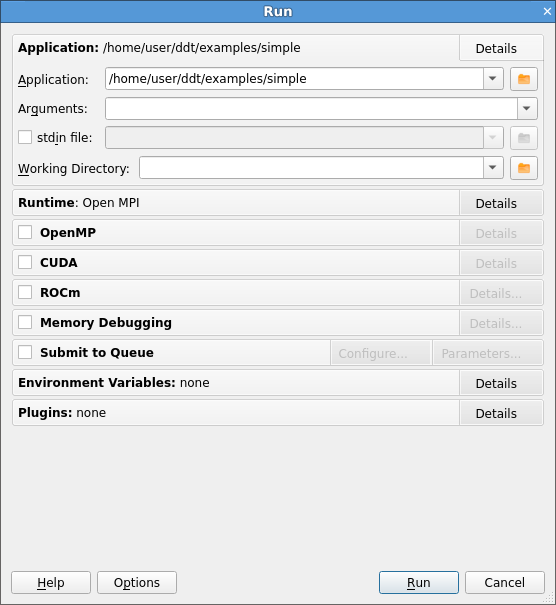
Task: Close the Run dialog with X
Action: [x=547, y=12]
